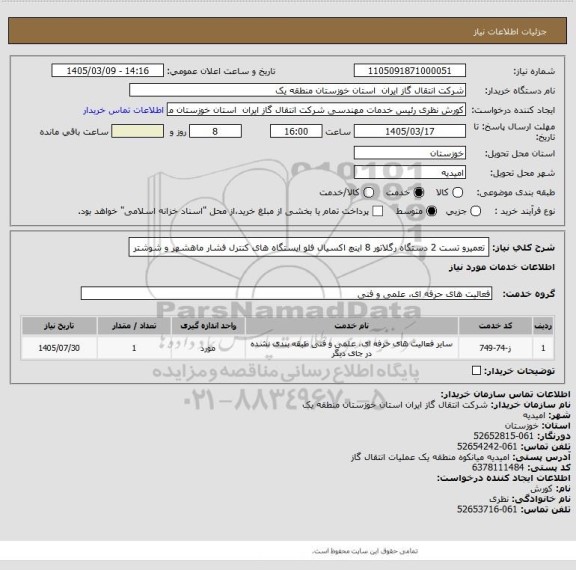Click the امیدیه delivery city field
The width and height of the screenshot is (576, 570).
[410, 173]
